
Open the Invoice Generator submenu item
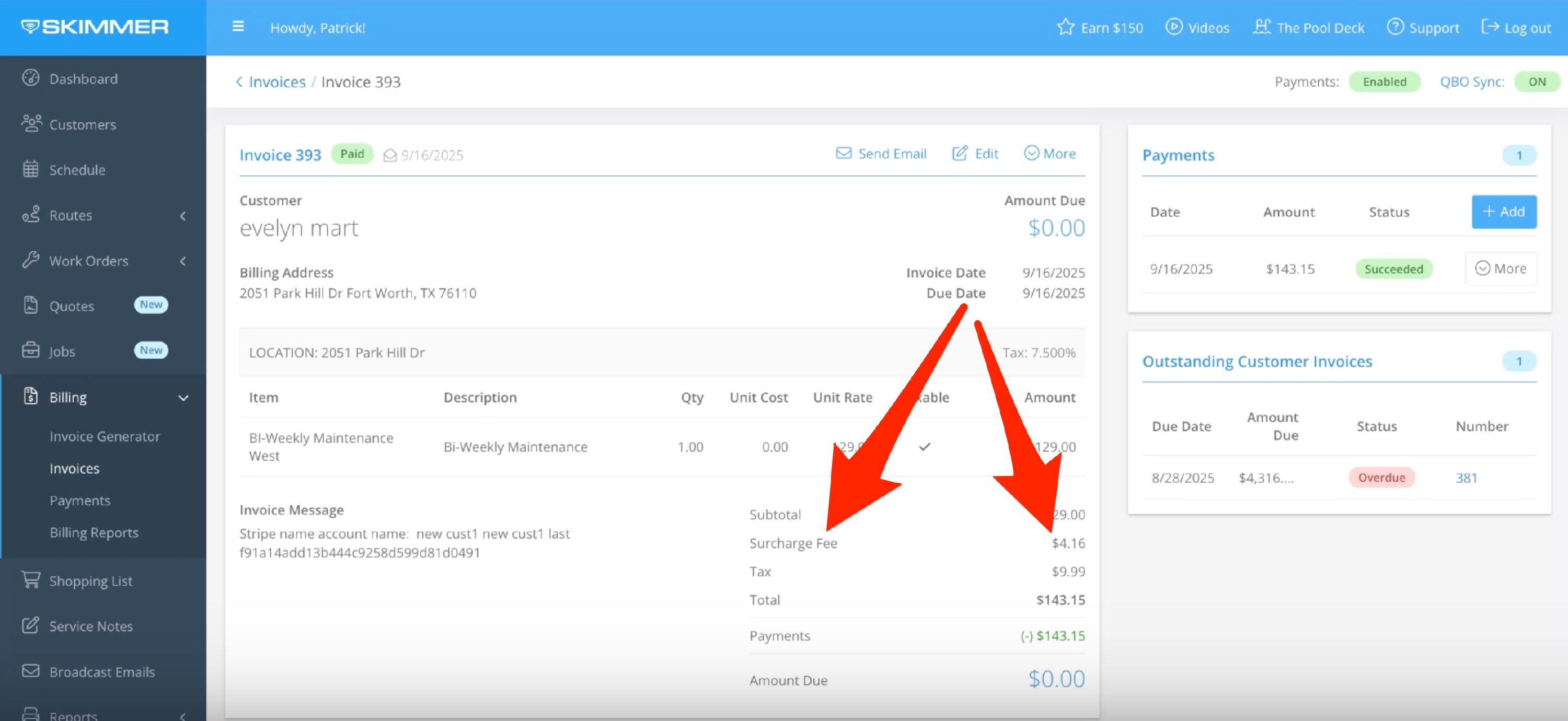click(105, 436)
